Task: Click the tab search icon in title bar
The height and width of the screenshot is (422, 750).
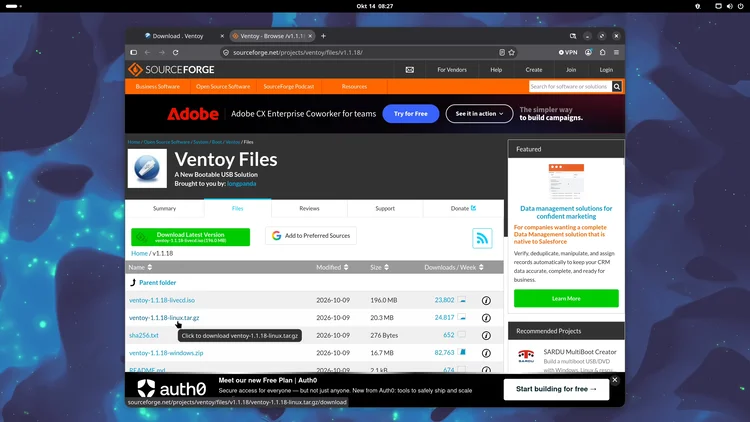Action: click(573, 36)
